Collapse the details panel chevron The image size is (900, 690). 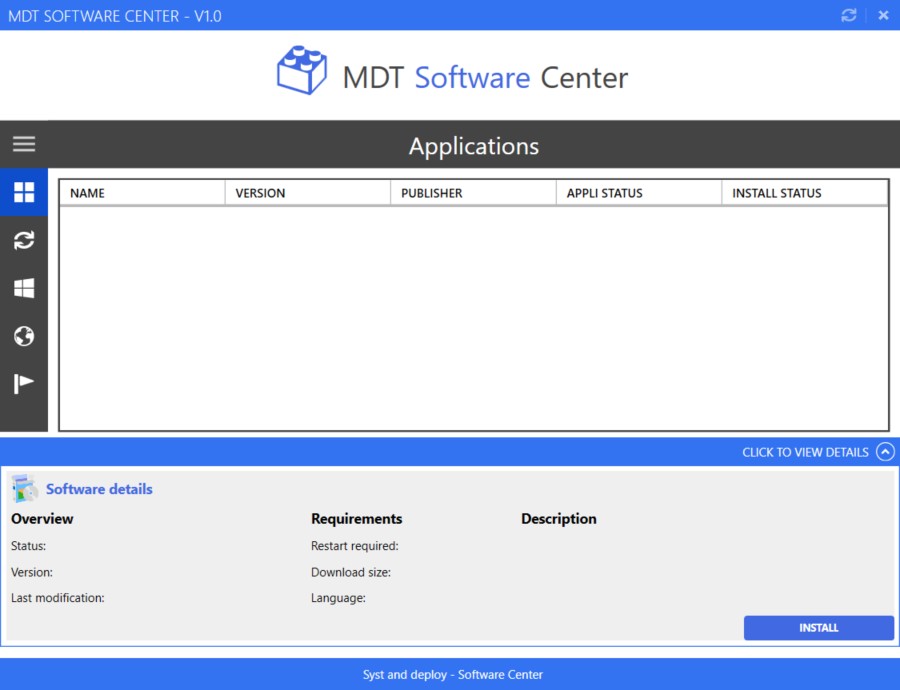(885, 451)
